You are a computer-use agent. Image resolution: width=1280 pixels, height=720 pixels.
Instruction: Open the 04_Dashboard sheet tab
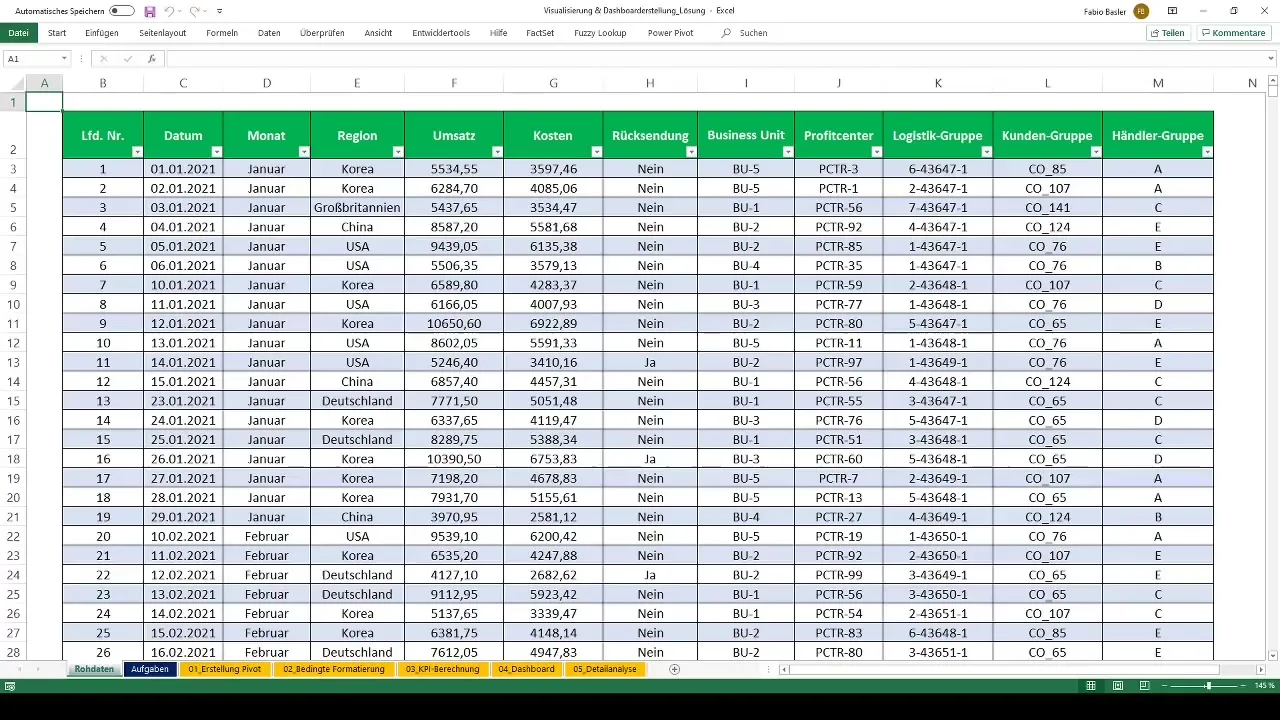526,669
